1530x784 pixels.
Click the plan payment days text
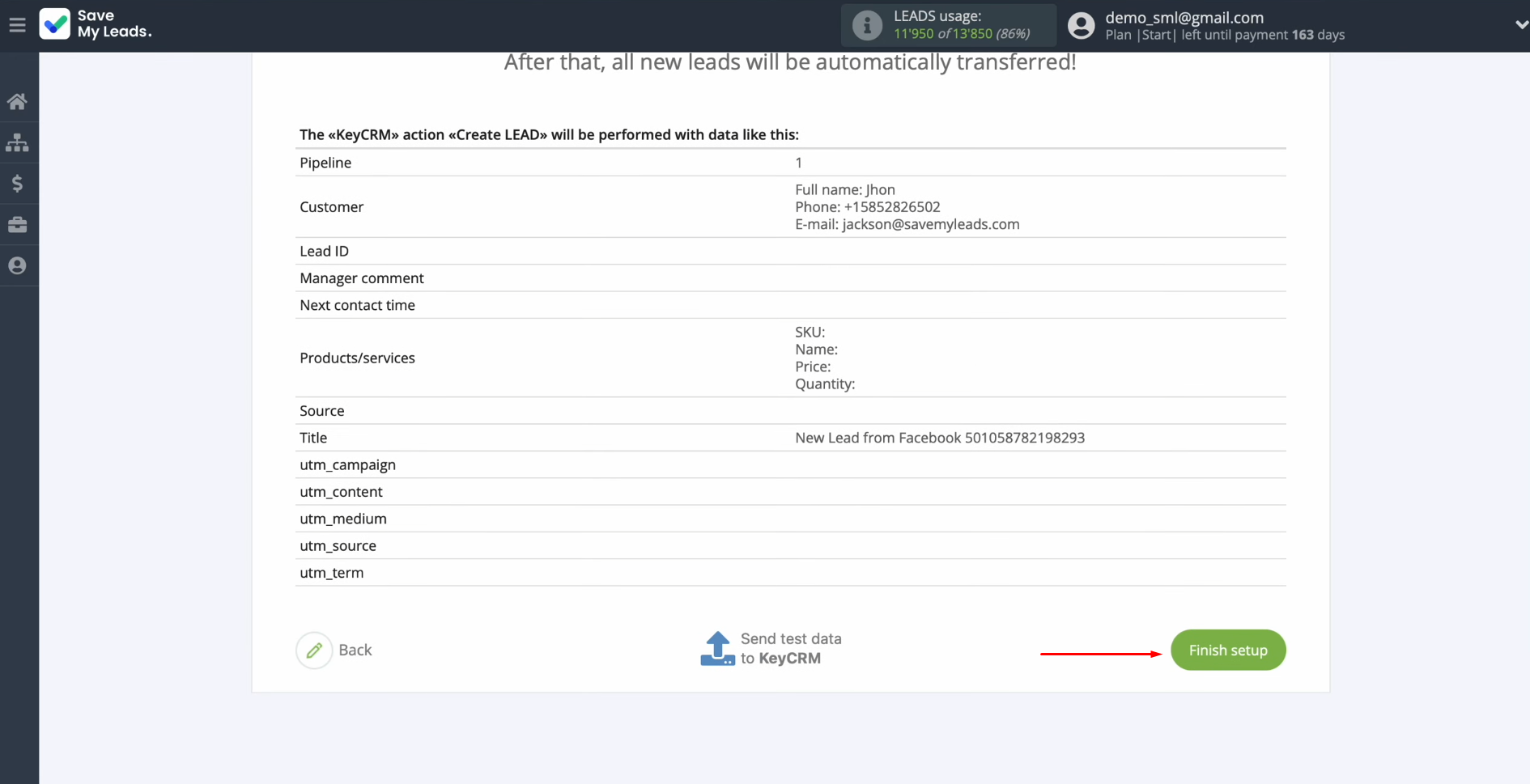click(1225, 35)
